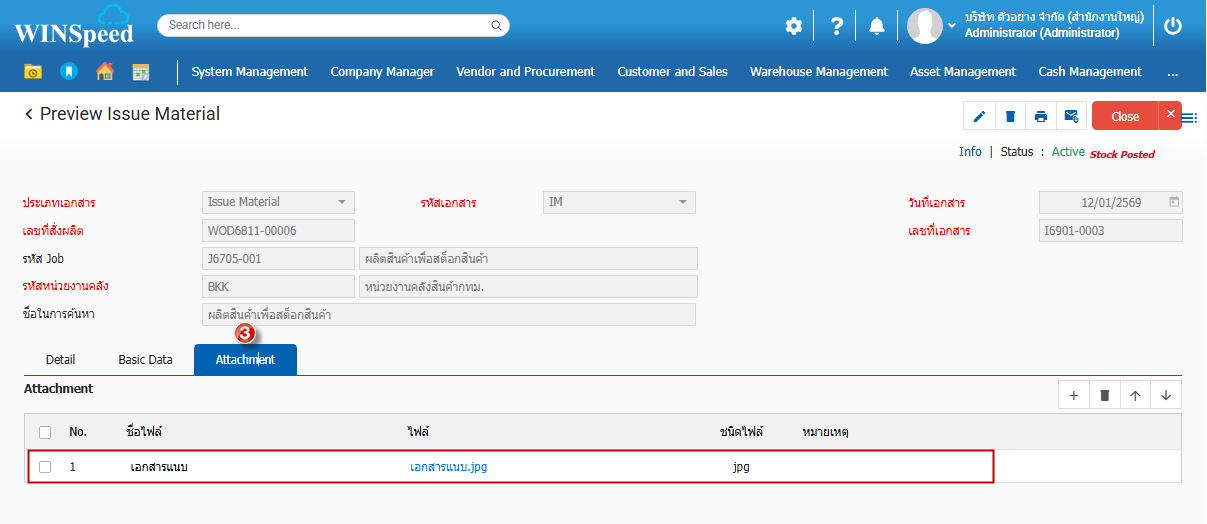Expand the user profile dropdown arrow

pyautogui.click(x=951, y=25)
